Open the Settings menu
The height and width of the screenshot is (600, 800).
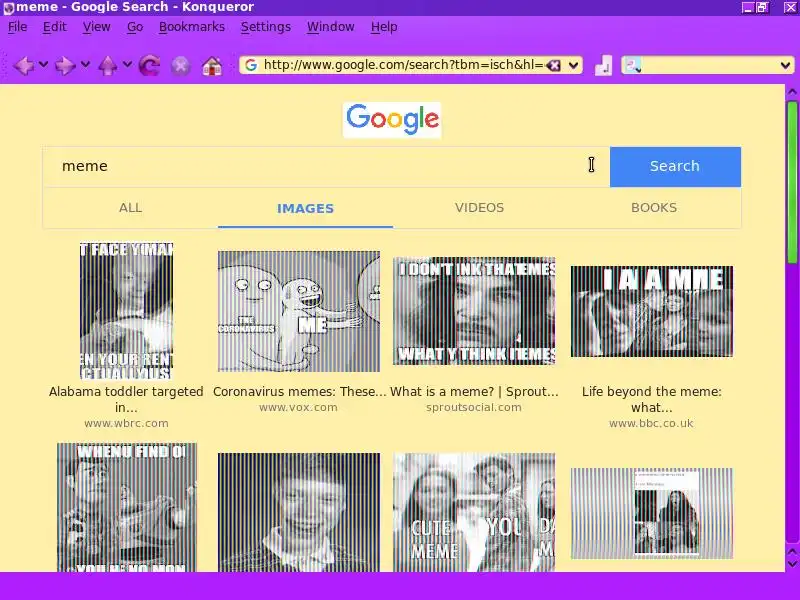click(x=266, y=27)
